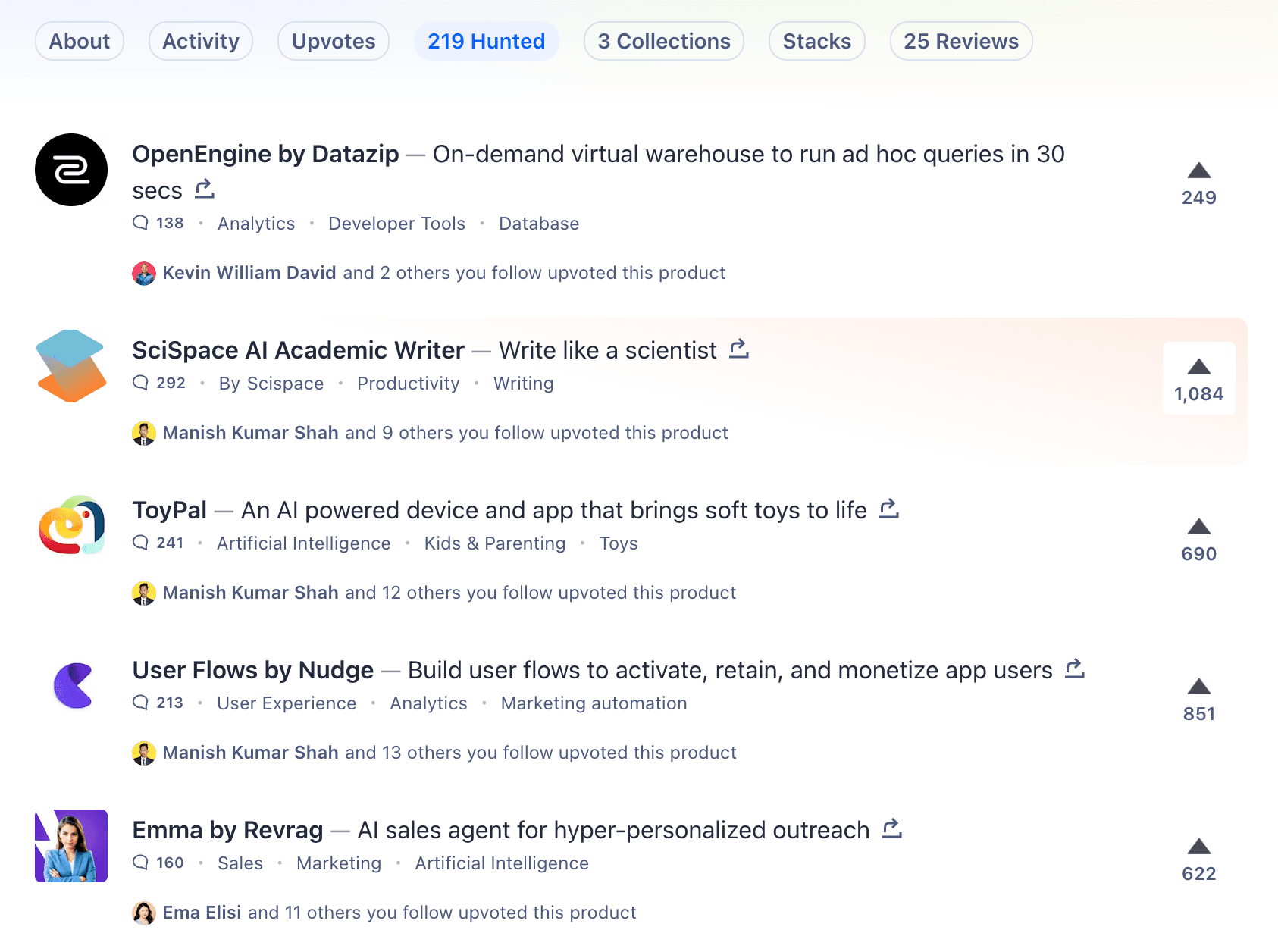
Task: Open the Writing topic
Action: pos(524,384)
